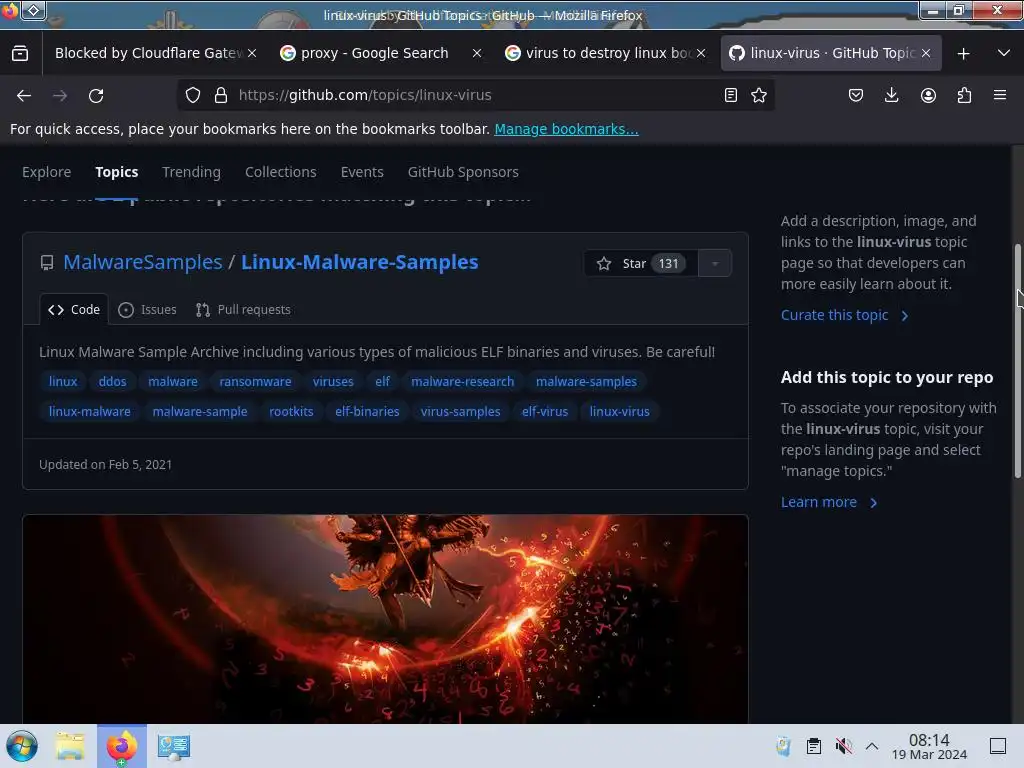The height and width of the screenshot is (768, 1024).
Task: Click the linux-malware topic tag
Action: click(89, 411)
